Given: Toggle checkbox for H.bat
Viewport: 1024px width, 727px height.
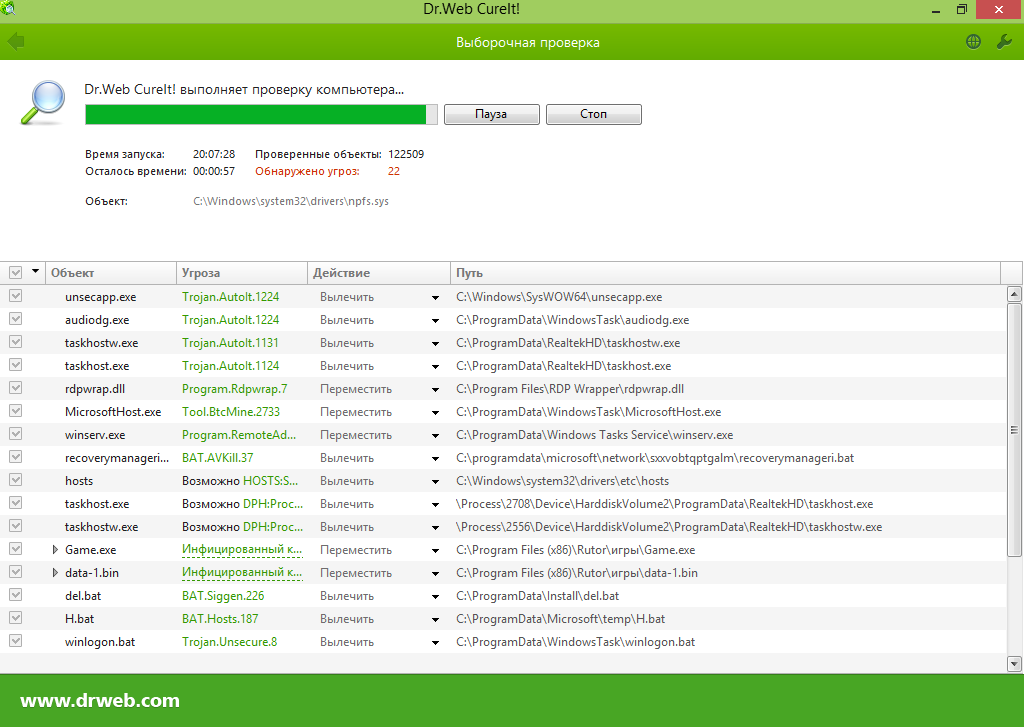Looking at the screenshot, I should (x=16, y=618).
